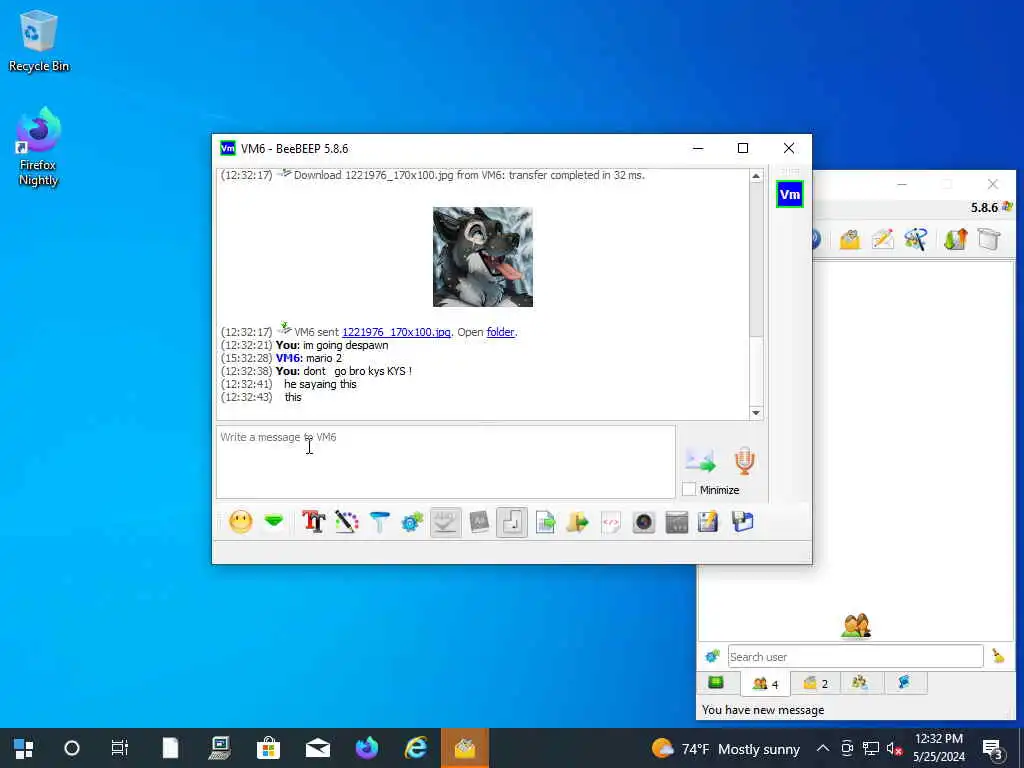Screen dimensions: 1024x768
Task: Click the muted volume tray icon
Action: click(x=893, y=748)
